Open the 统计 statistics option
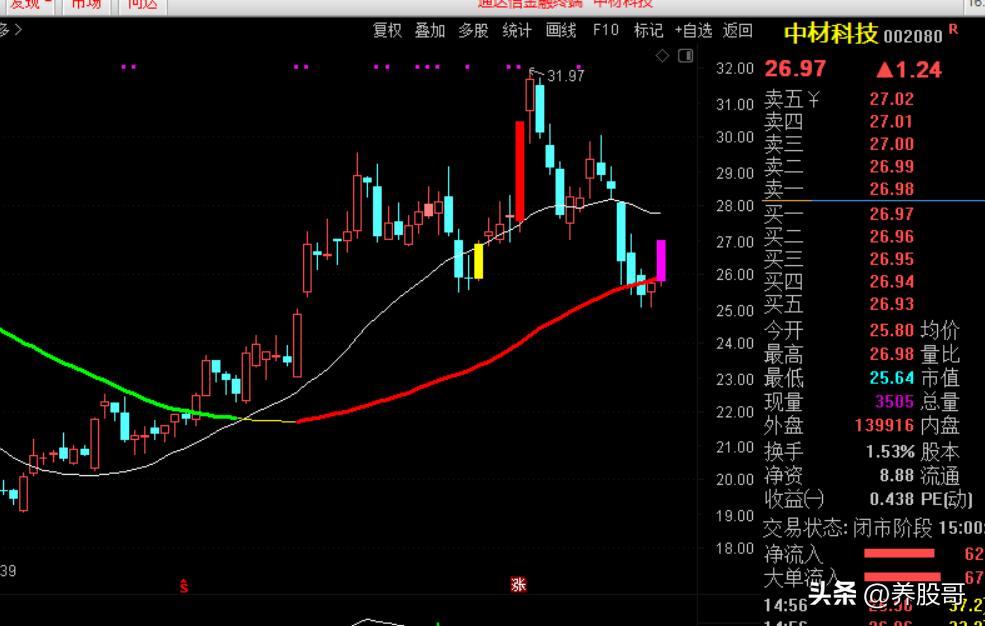985x626 pixels. [516, 30]
